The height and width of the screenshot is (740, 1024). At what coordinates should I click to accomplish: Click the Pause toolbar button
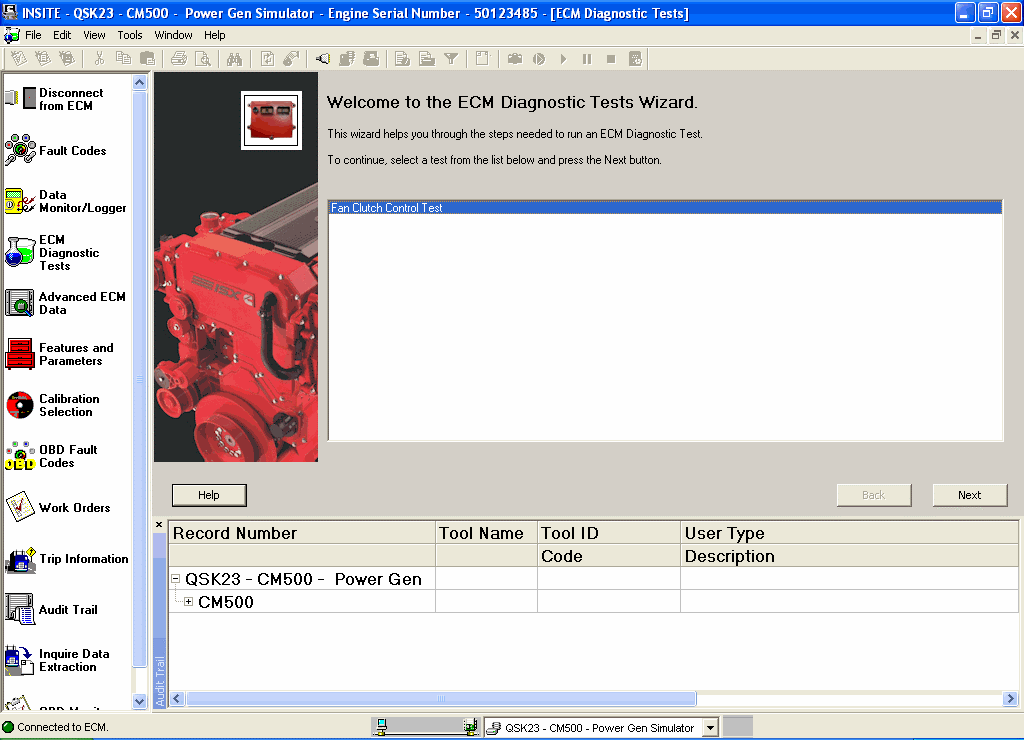click(x=586, y=59)
